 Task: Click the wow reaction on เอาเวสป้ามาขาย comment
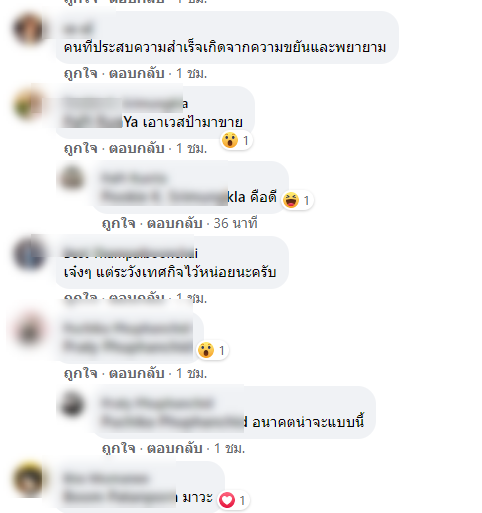[x=236, y=140]
